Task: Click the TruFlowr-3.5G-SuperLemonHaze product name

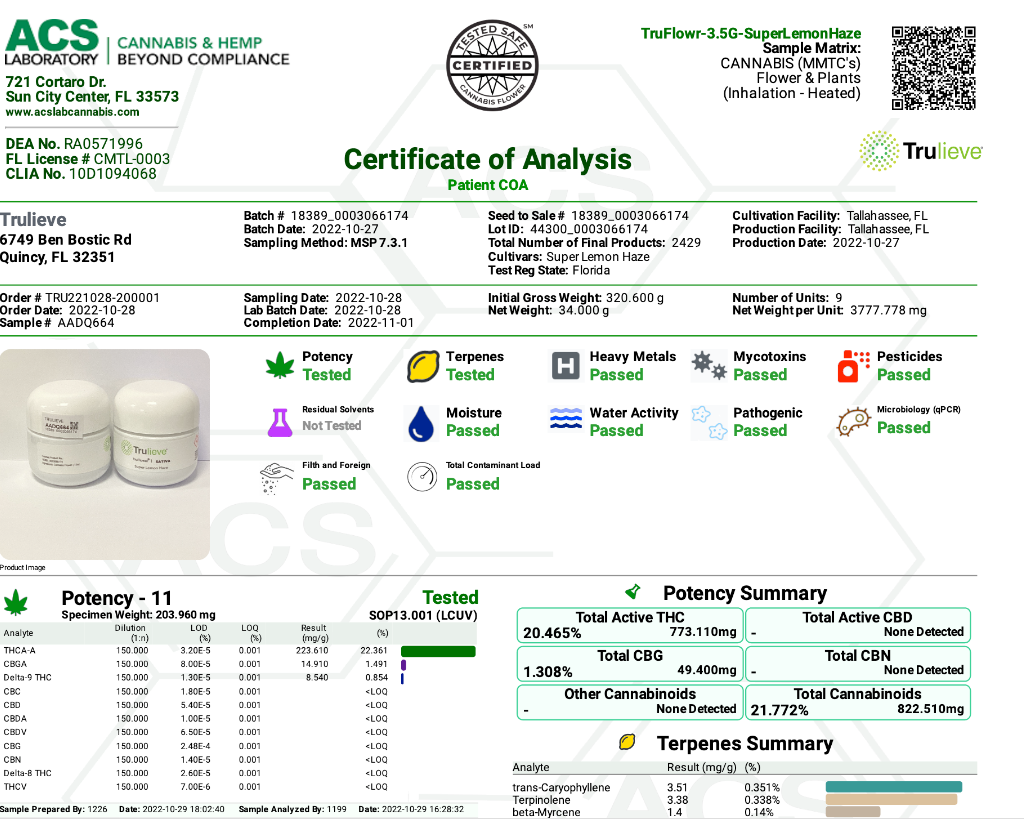Action: tap(751, 33)
